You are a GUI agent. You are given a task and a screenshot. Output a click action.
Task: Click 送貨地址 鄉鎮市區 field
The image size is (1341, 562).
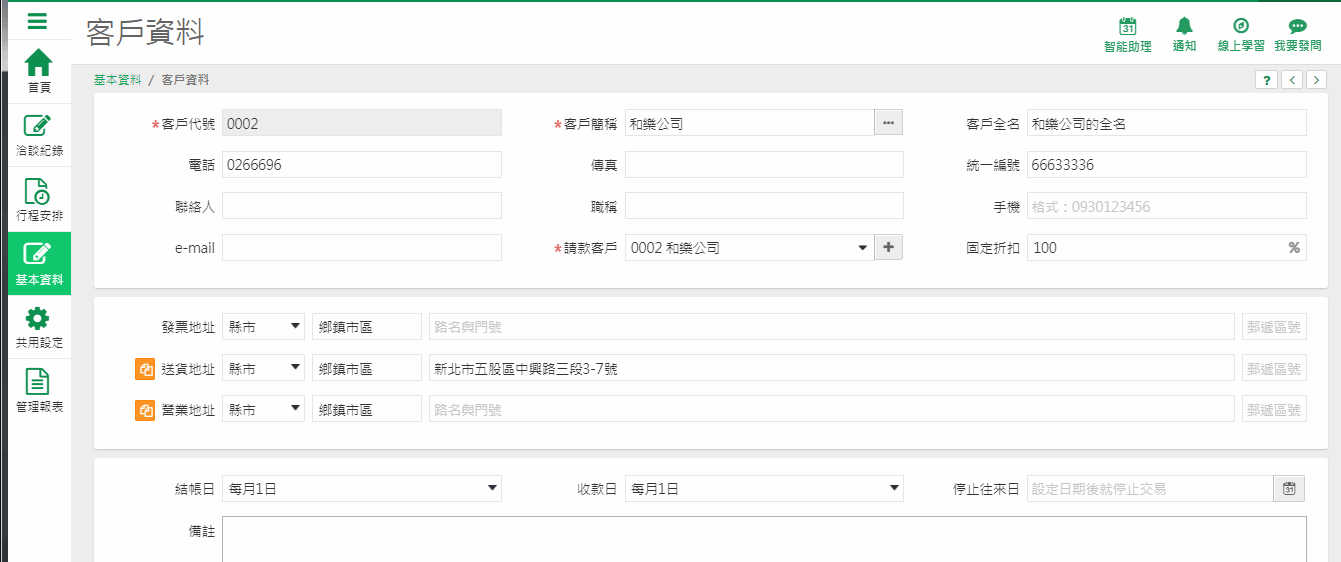point(367,368)
